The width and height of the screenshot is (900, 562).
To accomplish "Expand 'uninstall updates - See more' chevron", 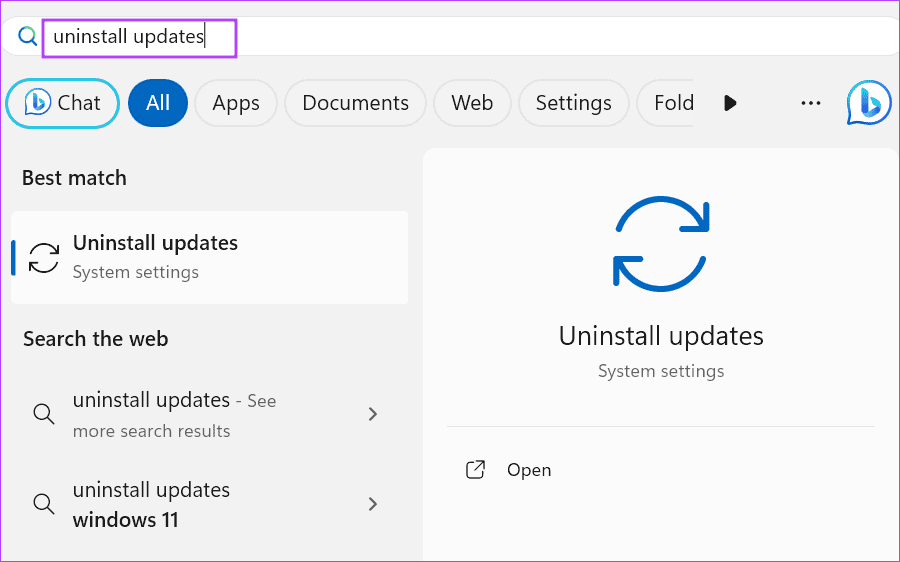I will 373,414.
